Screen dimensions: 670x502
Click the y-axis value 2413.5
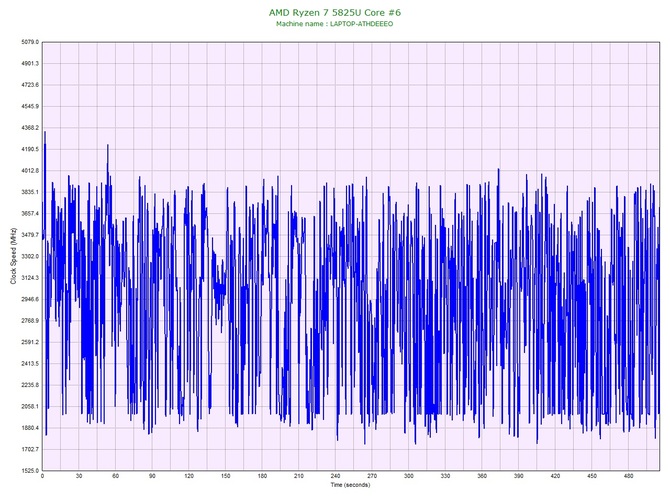click(30, 364)
